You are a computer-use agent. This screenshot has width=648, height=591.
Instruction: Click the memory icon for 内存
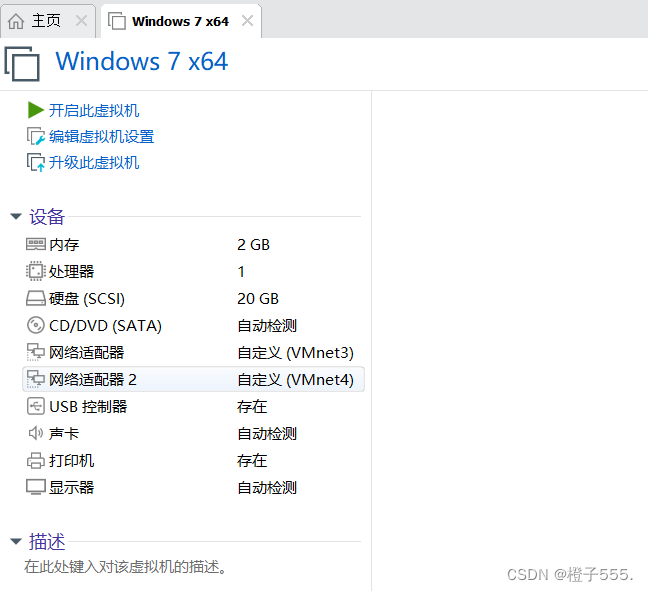[36, 244]
